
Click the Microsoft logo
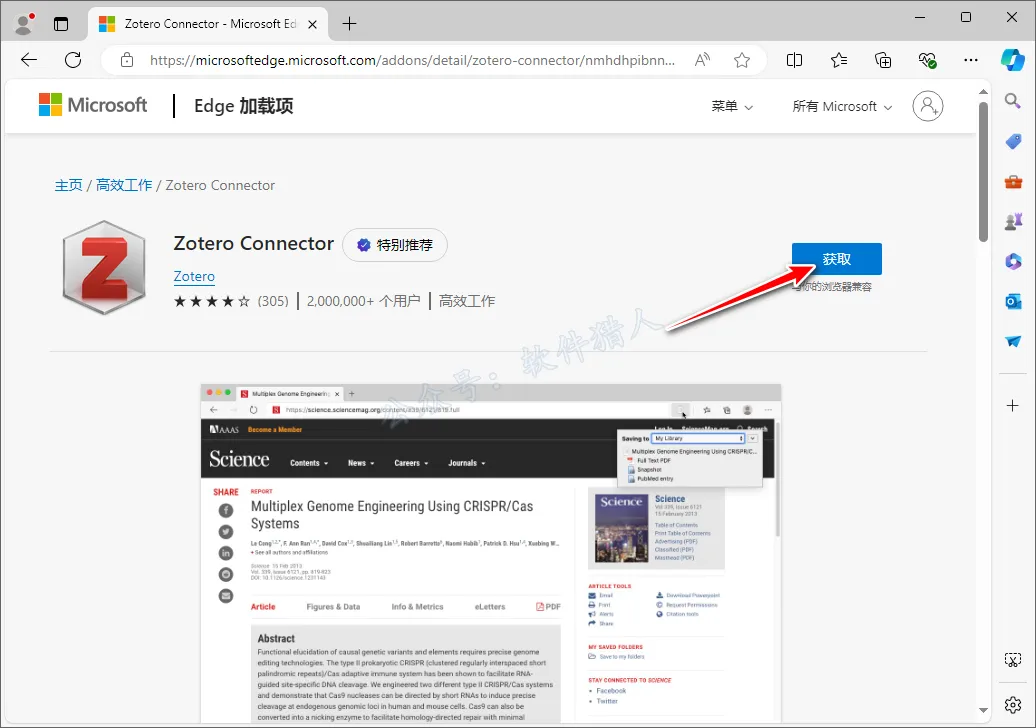92,105
